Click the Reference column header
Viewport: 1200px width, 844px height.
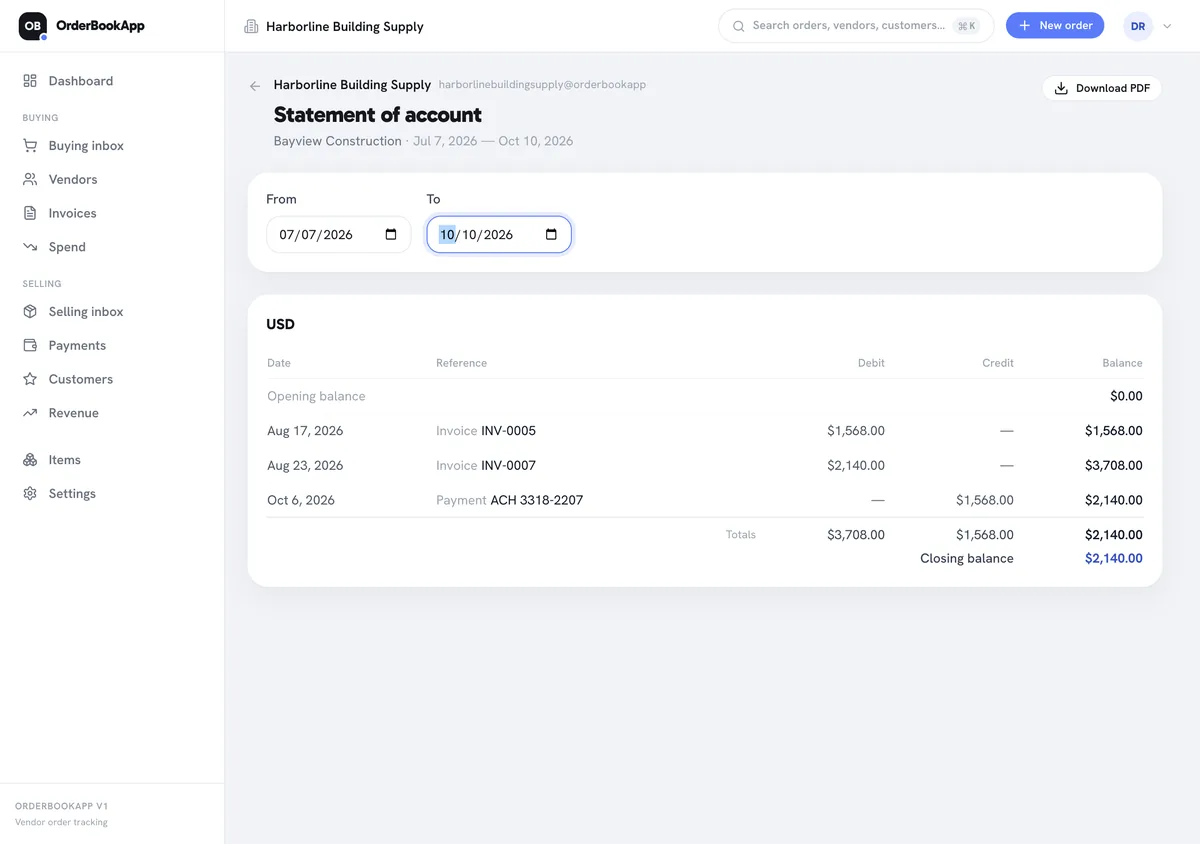(461, 363)
